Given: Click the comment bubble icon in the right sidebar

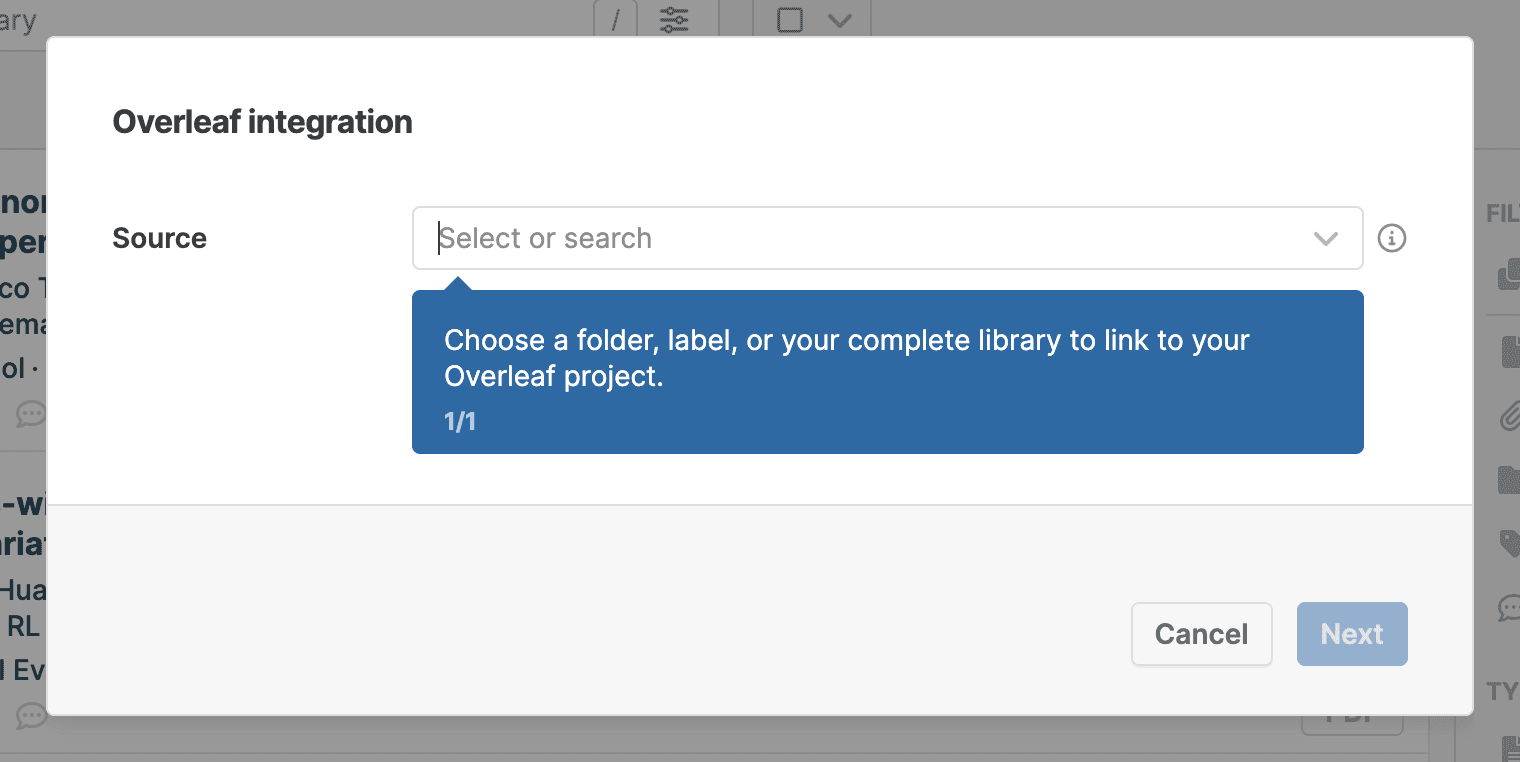Looking at the screenshot, I should (x=1509, y=607).
